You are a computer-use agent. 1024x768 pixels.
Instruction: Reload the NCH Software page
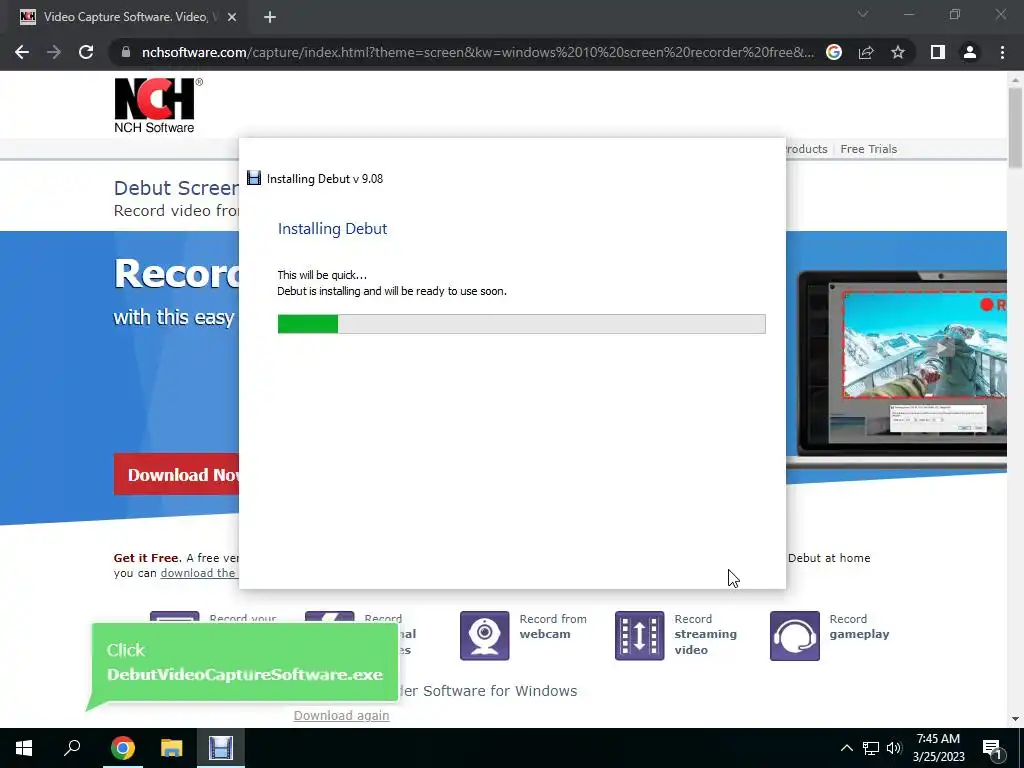[x=86, y=52]
